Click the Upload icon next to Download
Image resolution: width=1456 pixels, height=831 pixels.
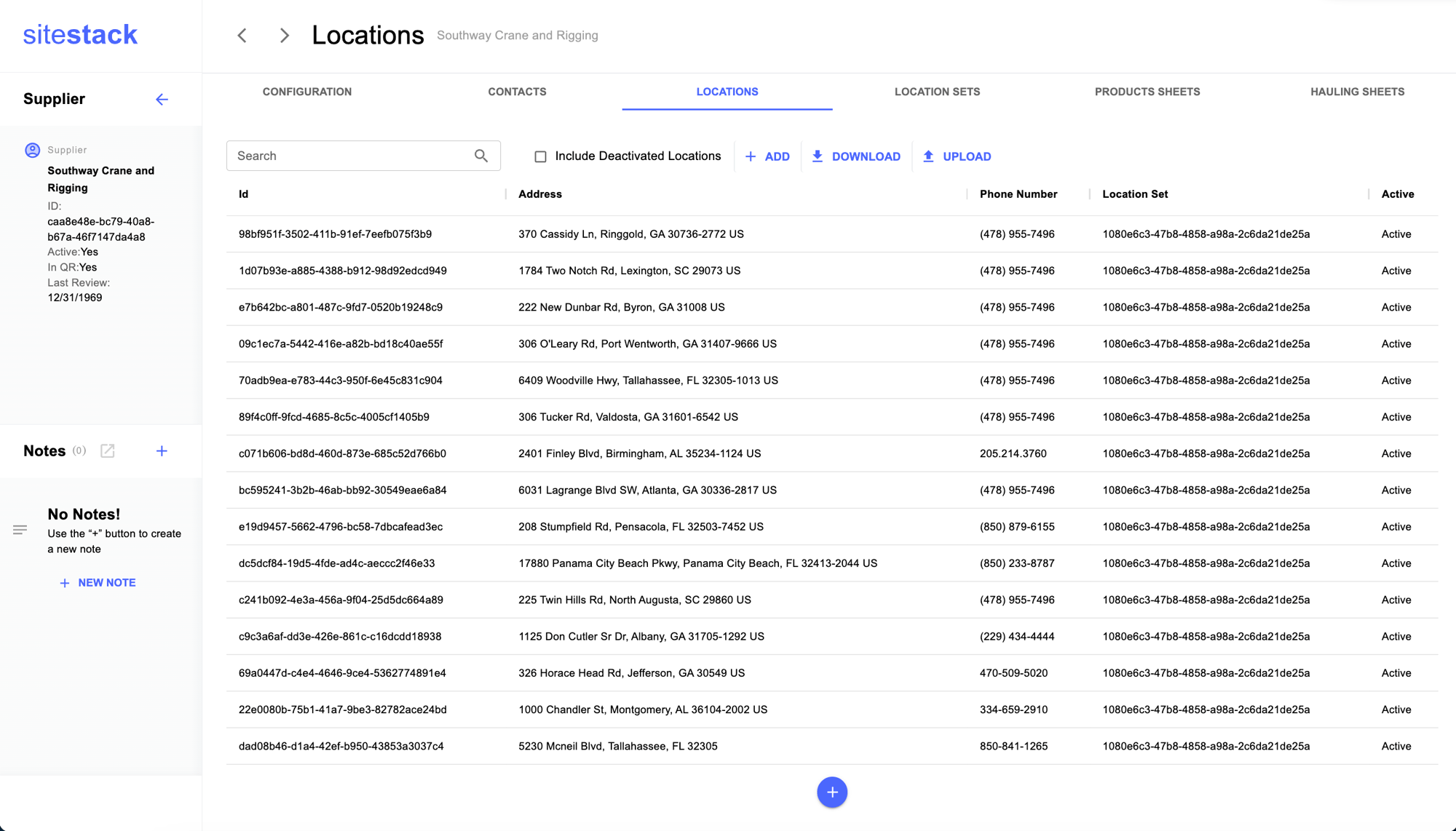(x=928, y=156)
